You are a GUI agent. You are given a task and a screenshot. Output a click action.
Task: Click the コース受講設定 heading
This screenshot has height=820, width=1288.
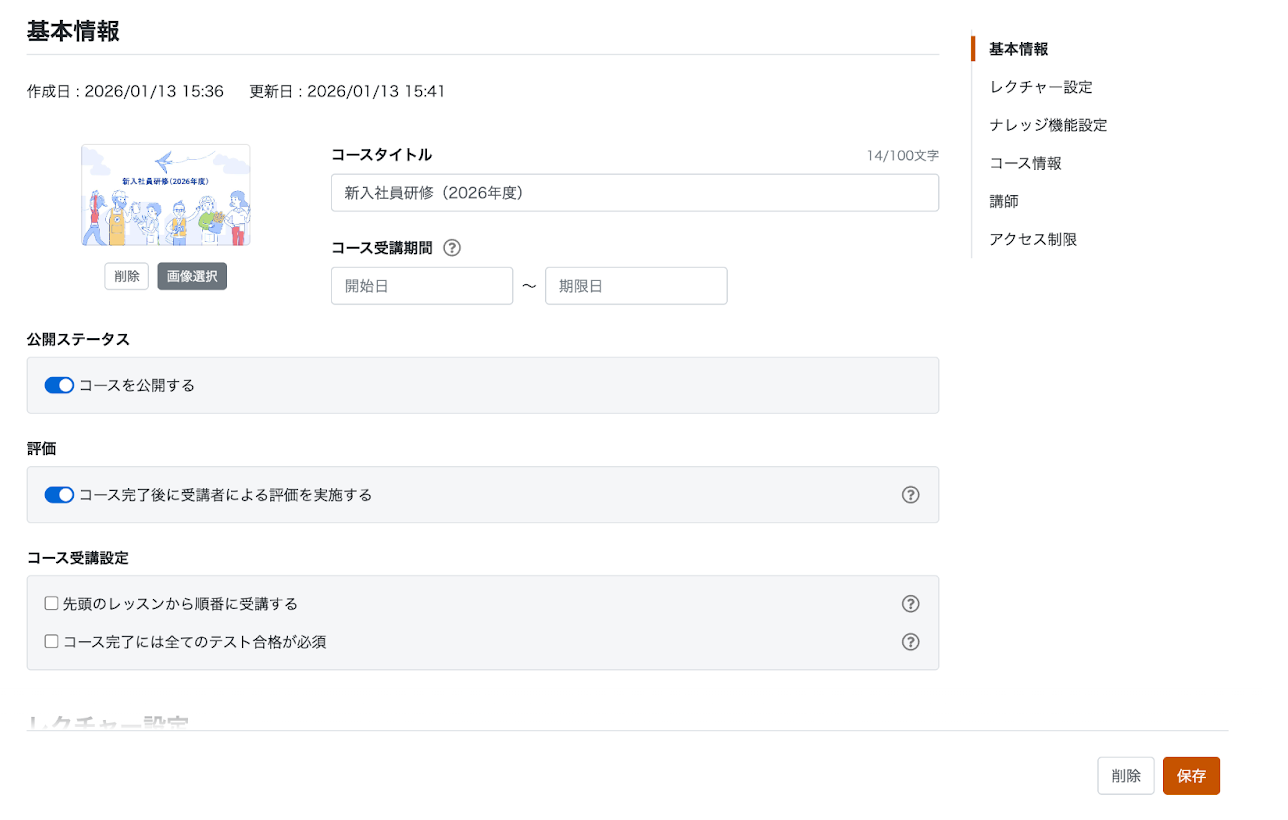78,558
